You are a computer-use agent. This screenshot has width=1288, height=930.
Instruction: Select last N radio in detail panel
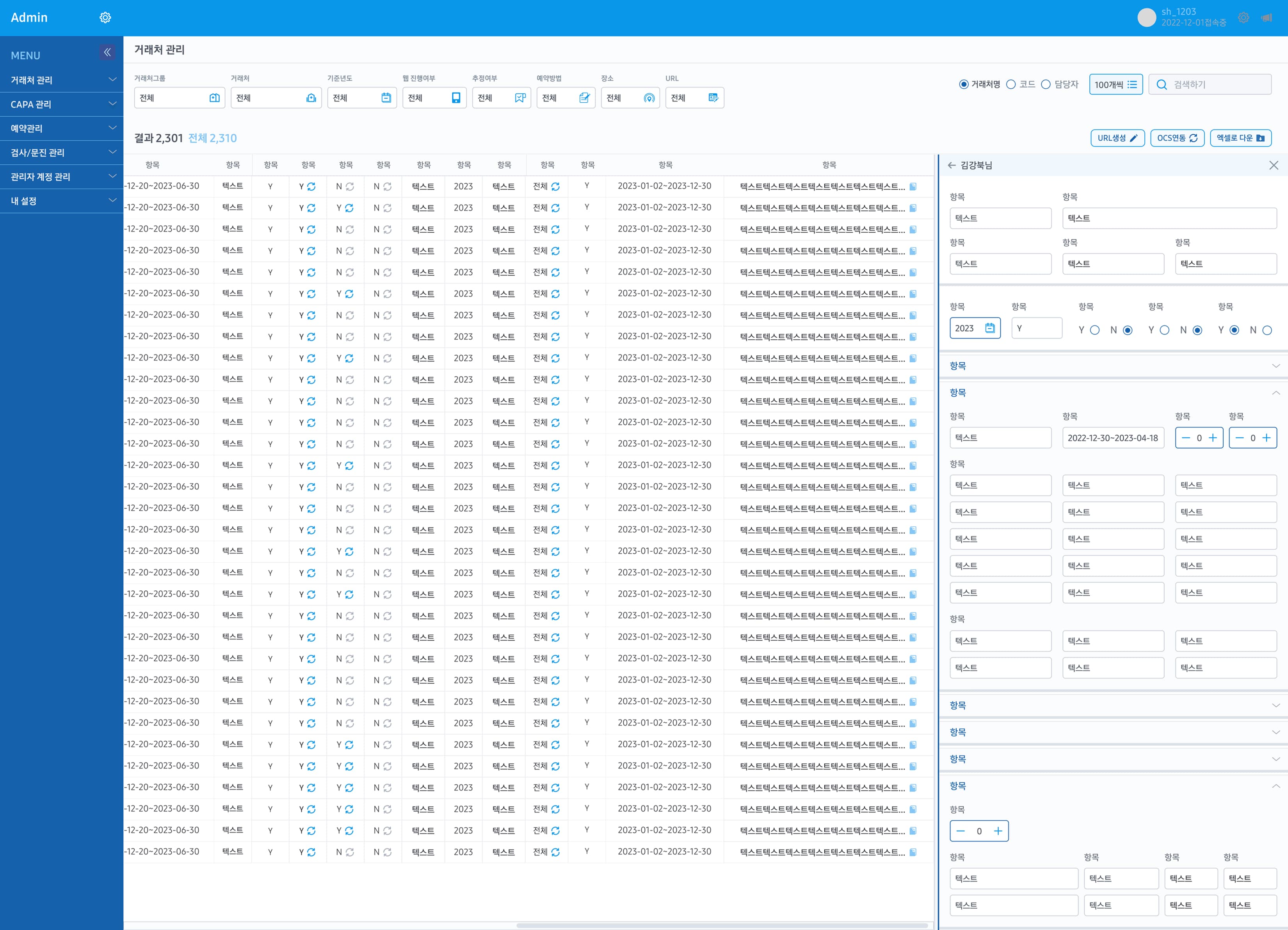point(1267,330)
